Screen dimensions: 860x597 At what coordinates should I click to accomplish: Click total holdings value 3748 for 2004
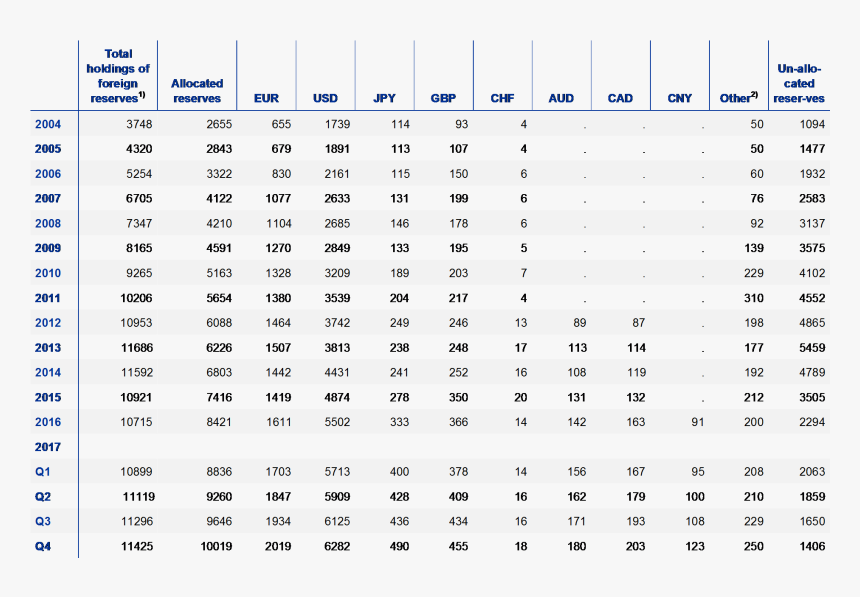139,124
